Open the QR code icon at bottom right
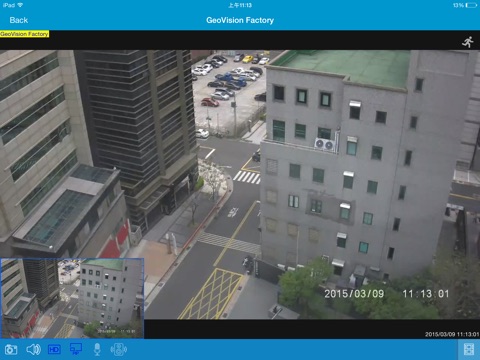480x360 pixels. click(x=469, y=349)
